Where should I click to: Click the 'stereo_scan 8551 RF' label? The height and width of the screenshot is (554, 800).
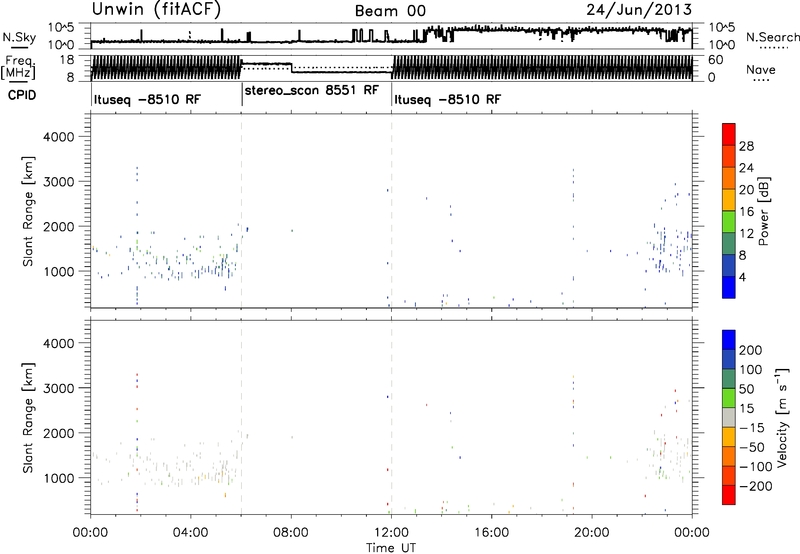[x=312, y=91]
